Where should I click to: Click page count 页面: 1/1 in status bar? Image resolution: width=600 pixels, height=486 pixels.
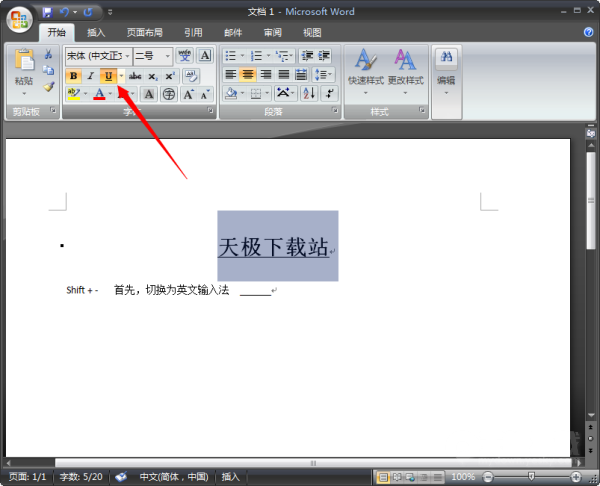27,477
